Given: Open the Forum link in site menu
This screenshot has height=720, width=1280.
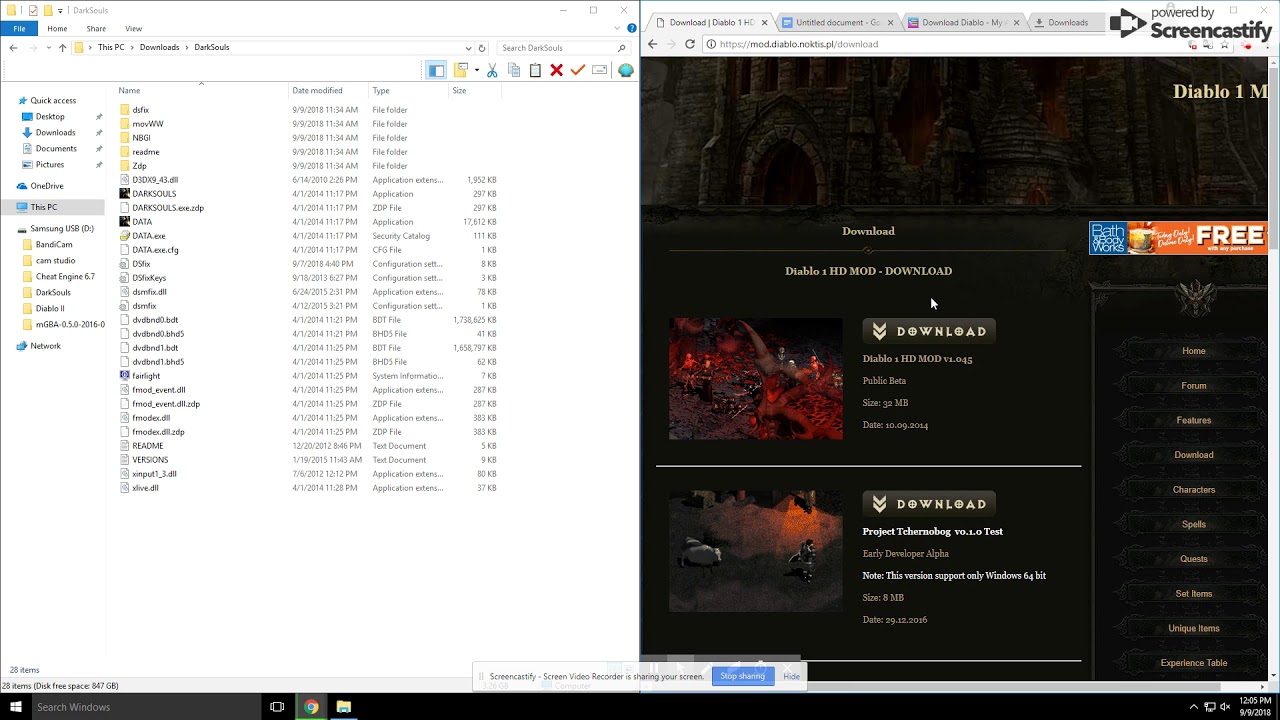Looking at the screenshot, I should pyautogui.click(x=1194, y=386).
